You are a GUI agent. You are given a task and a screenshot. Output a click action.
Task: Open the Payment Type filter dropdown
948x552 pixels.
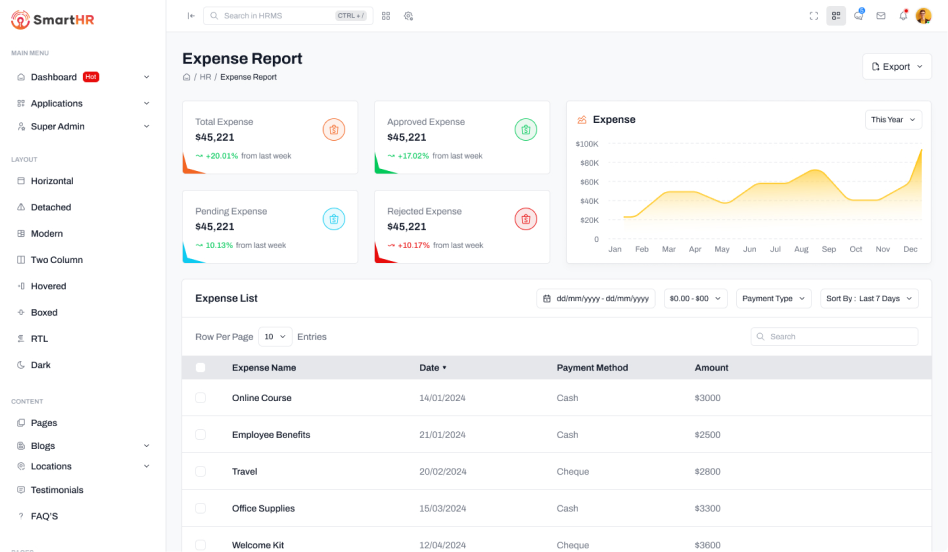pos(773,298)
